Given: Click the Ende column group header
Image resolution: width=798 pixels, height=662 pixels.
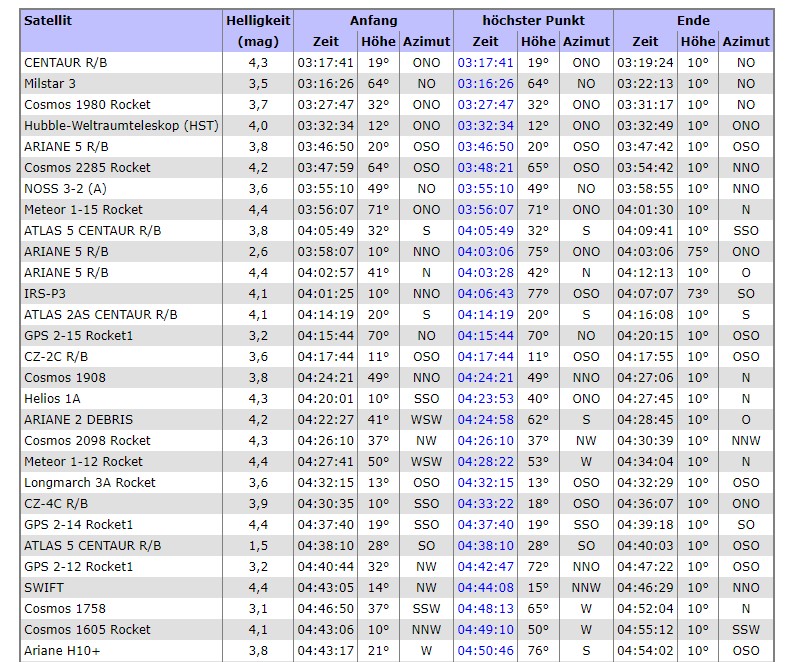Looking at the screenshot, I should click(693, 20).
